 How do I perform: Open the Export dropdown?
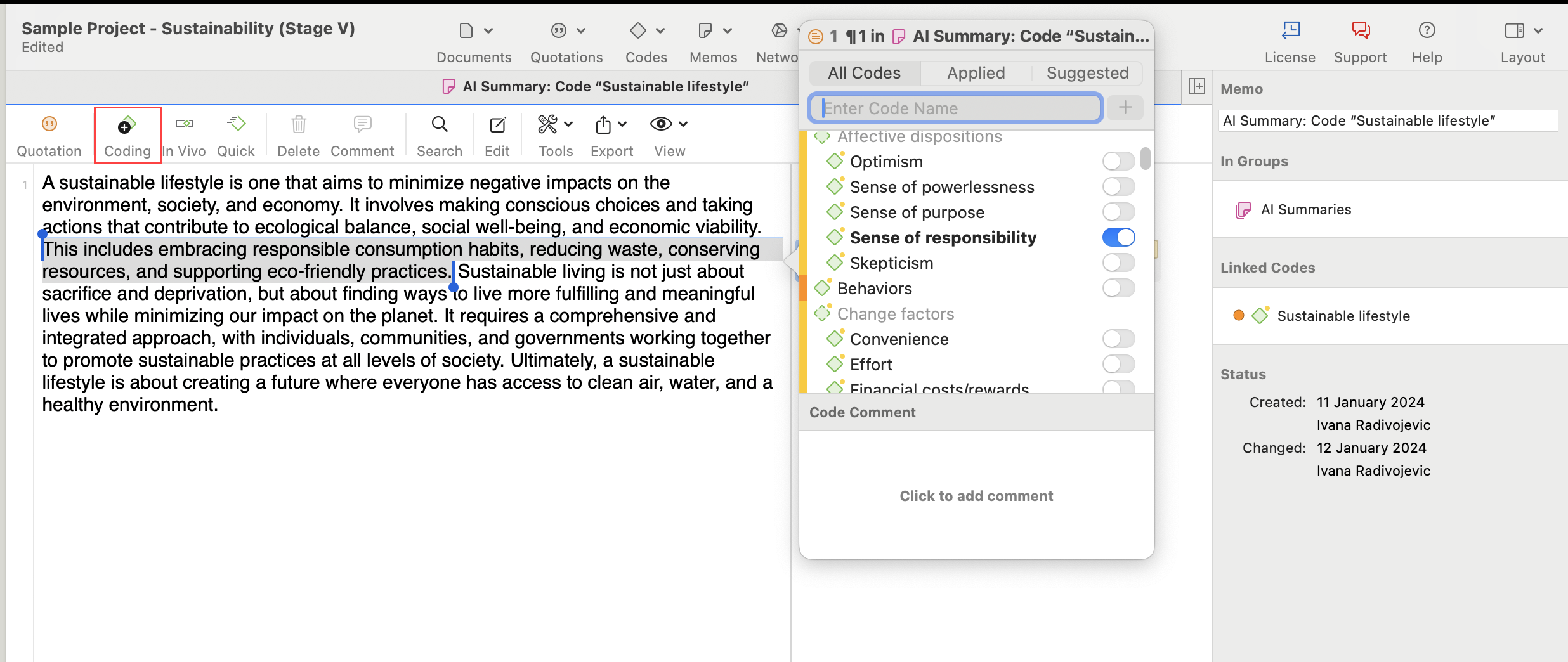(611, 124)
